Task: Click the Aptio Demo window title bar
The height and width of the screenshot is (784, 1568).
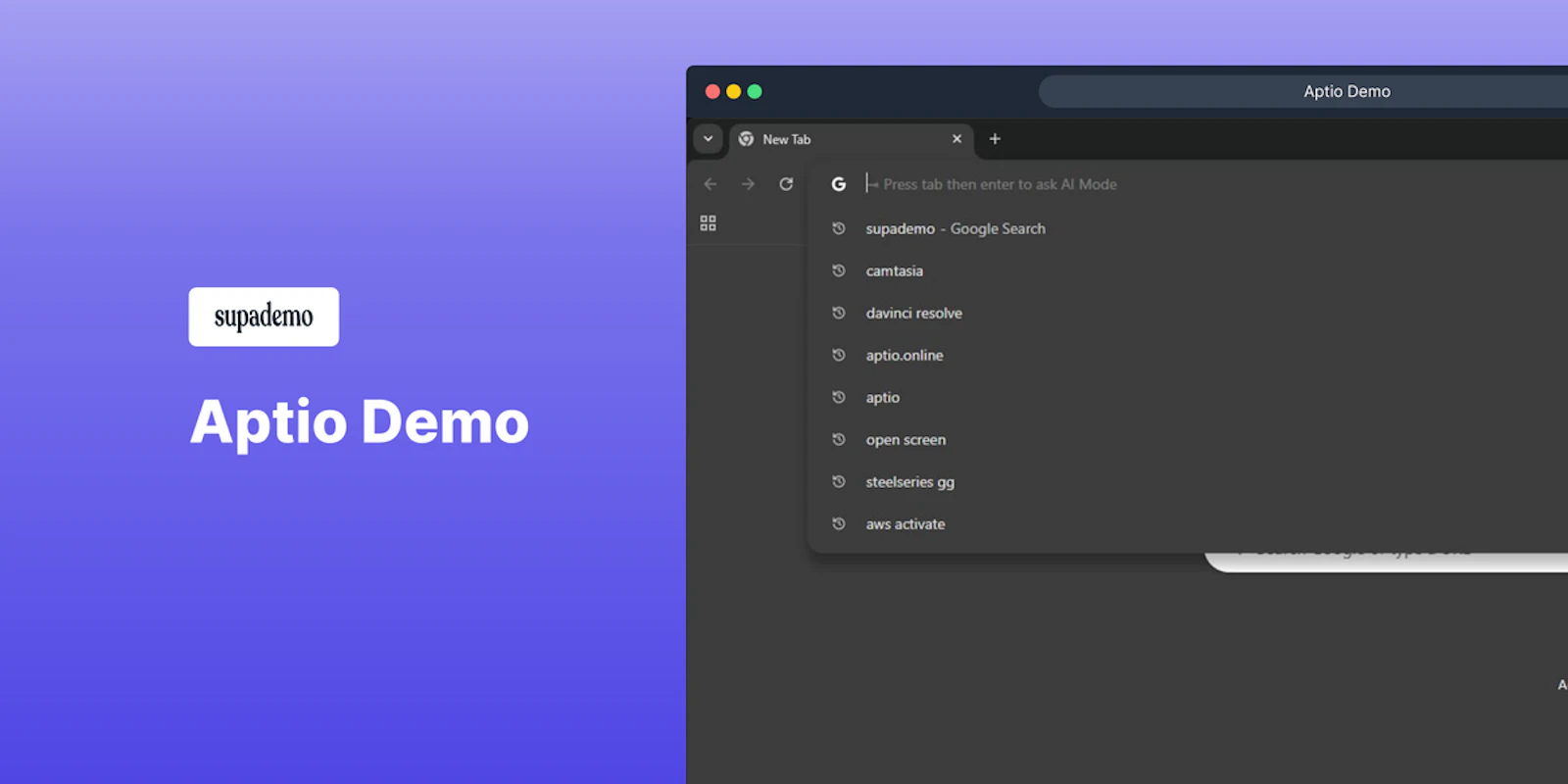Action: pos(1303,91)
